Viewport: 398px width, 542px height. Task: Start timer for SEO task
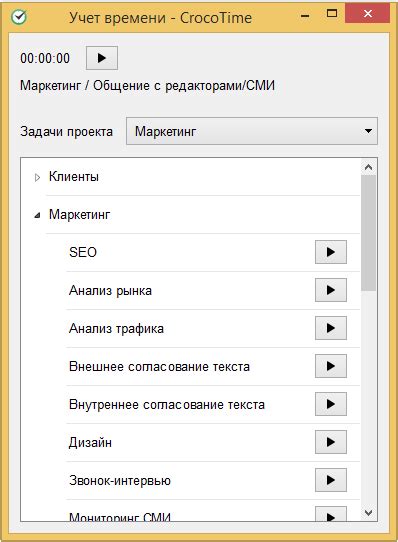(x=331, y=252)
